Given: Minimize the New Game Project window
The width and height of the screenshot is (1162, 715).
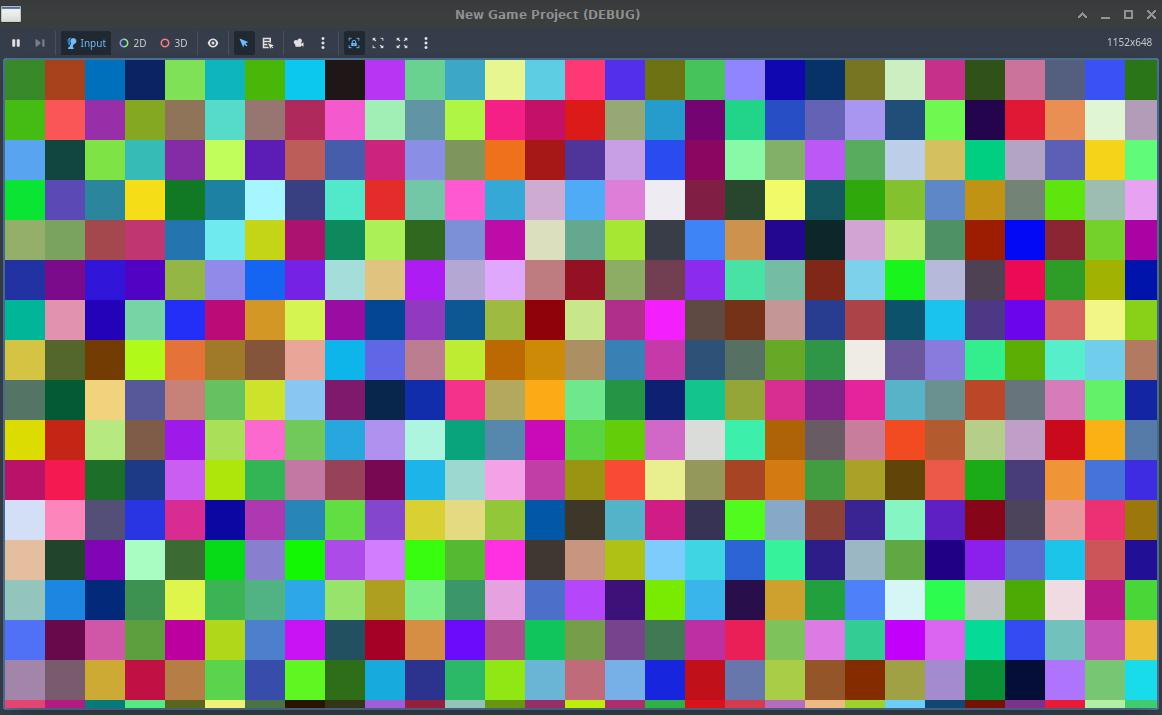Looking at the screenshot, I should point(1105,15).
